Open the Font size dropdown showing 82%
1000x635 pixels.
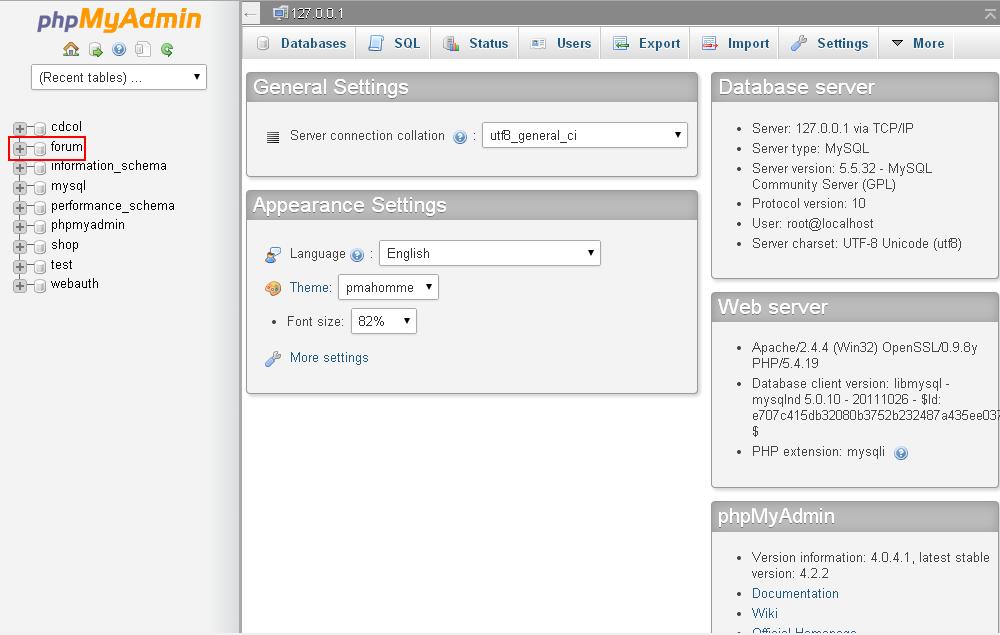[x=384, y=321]
